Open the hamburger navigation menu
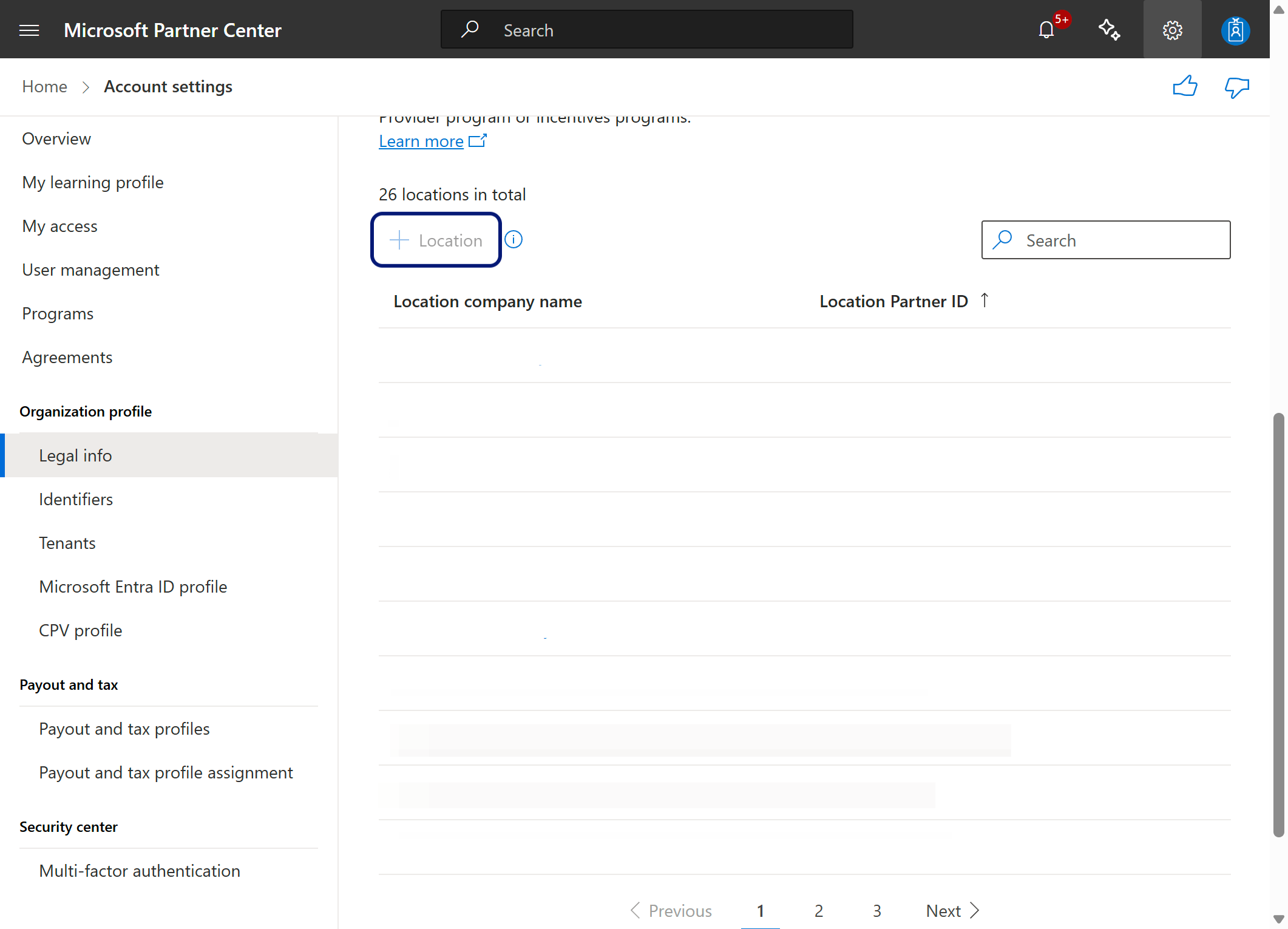The height and width of the screenshot is (929, 1288). point(29,30)
